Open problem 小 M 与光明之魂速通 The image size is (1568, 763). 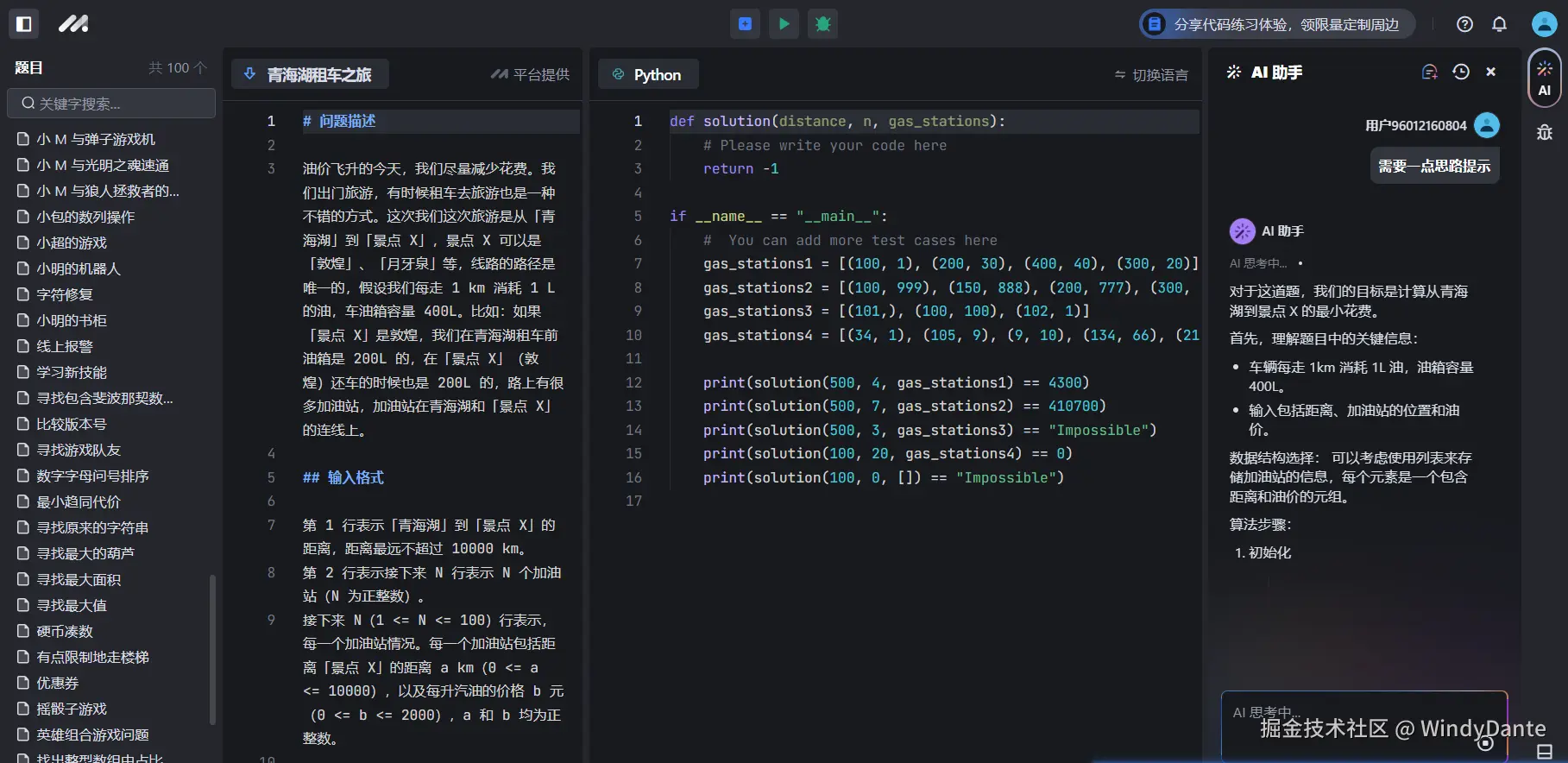tap(102, 165)
